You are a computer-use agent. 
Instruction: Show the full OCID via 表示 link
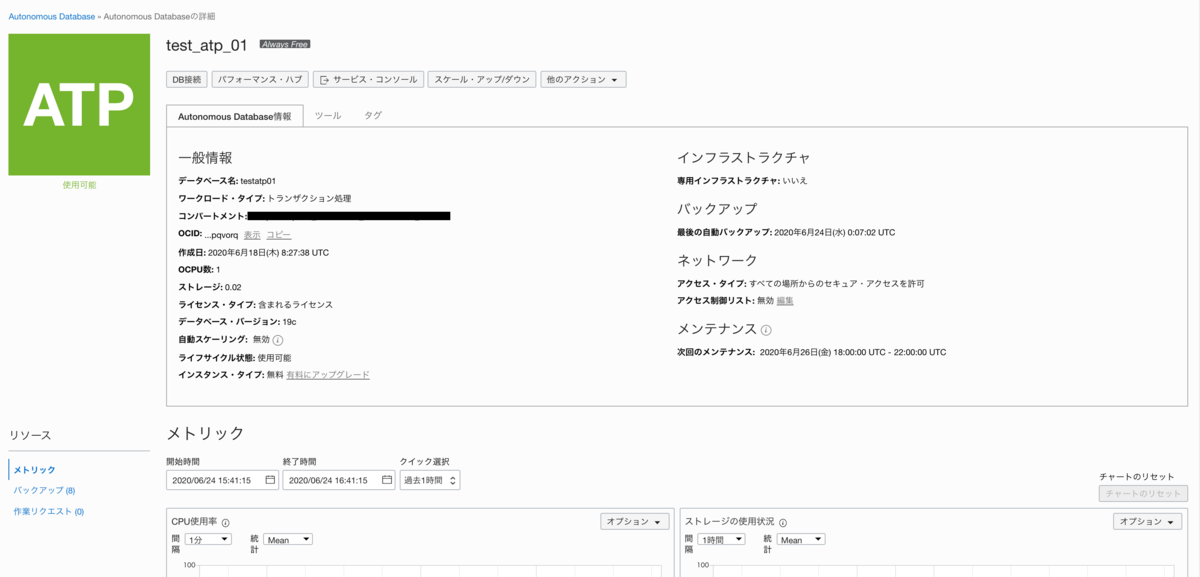coord(252,235)
